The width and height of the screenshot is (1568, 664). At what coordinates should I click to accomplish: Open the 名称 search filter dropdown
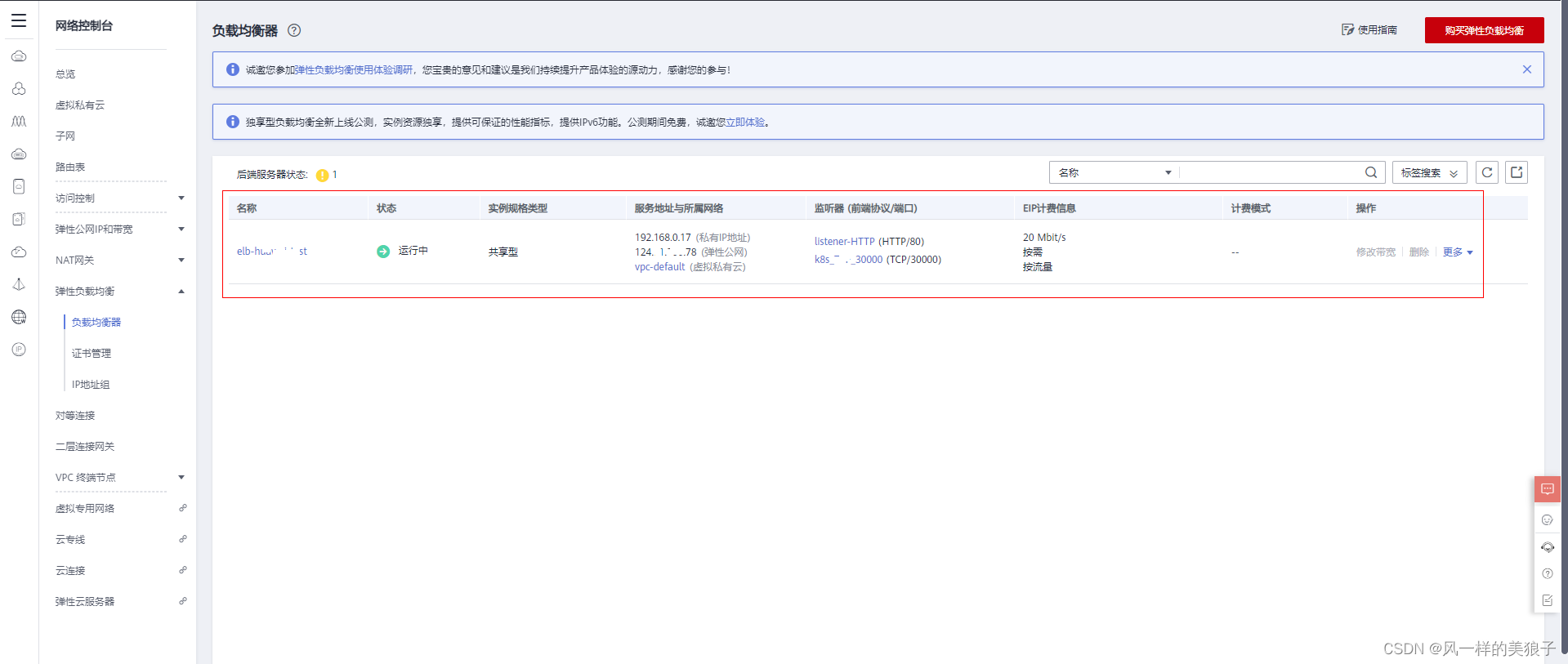click(x=1115, y=172)
